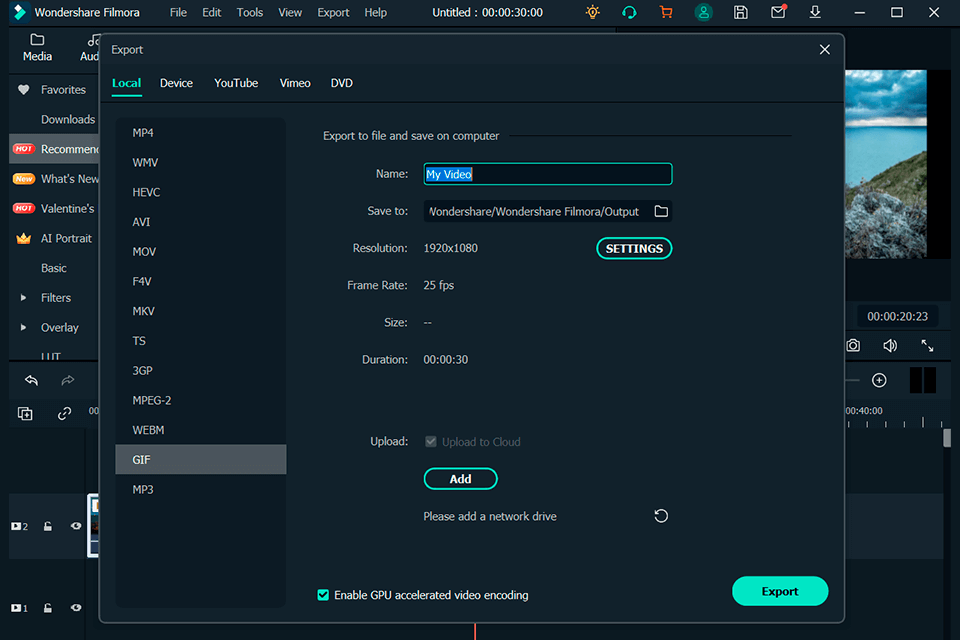Click the Wondershare Filmora logo
This screenshot has height=640, width=960.
tap(20, 12)
